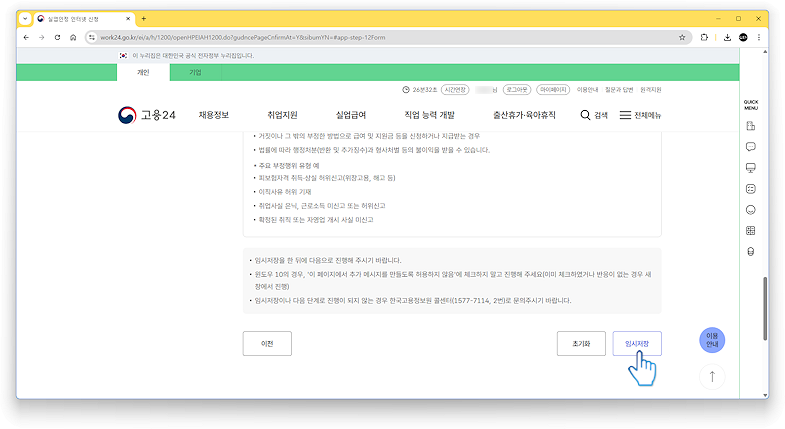Click the 이전 button

click(x=267, y=343)
